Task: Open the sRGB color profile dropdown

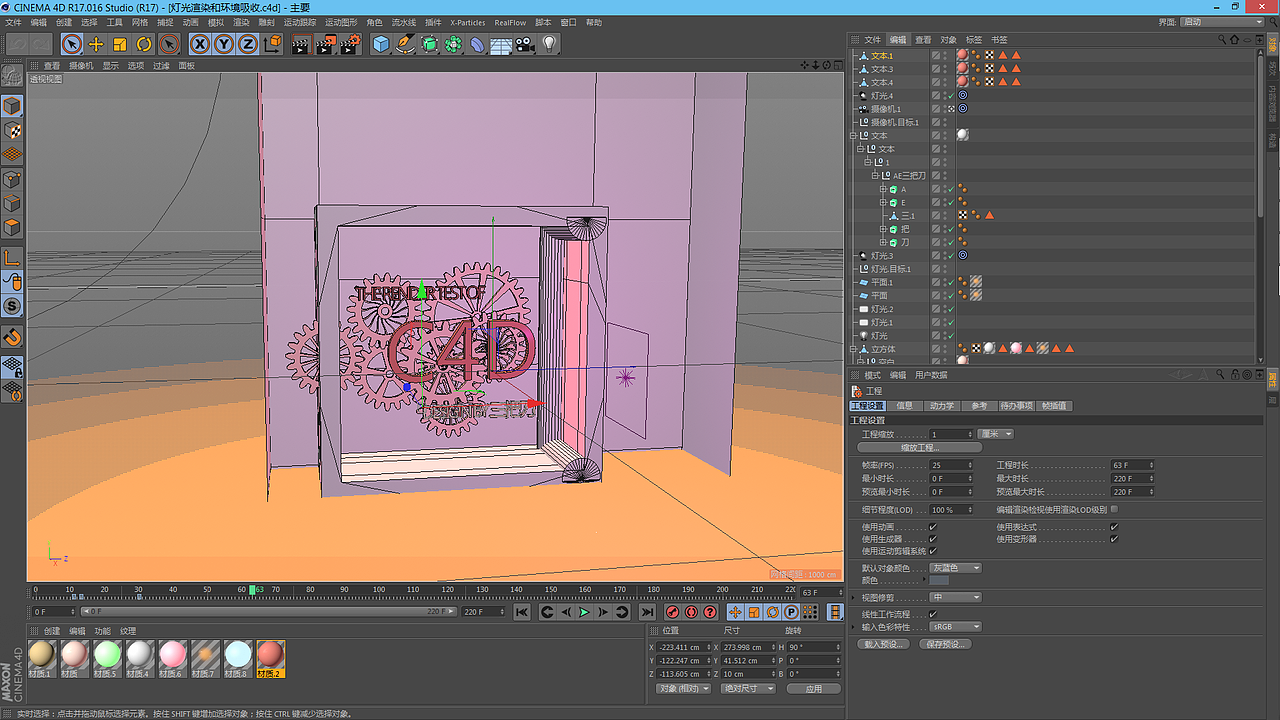Action: (955, 627)
